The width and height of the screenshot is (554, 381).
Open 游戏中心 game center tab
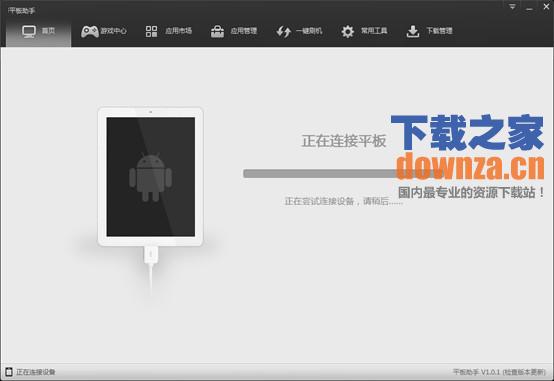click(x=104, y=31)
